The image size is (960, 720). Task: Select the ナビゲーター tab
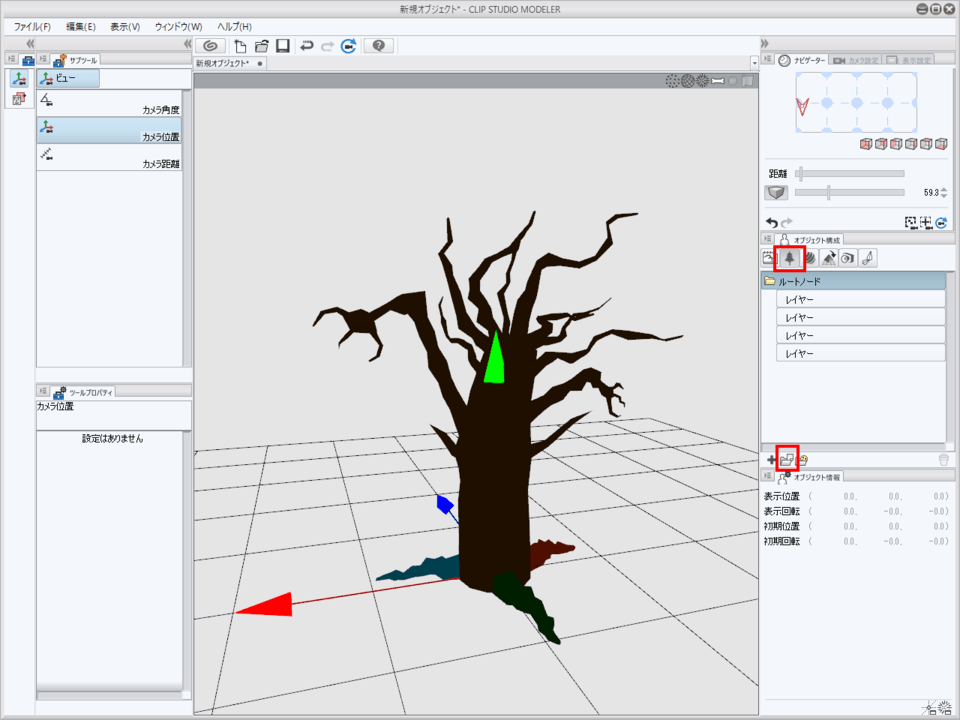point(802,60)
